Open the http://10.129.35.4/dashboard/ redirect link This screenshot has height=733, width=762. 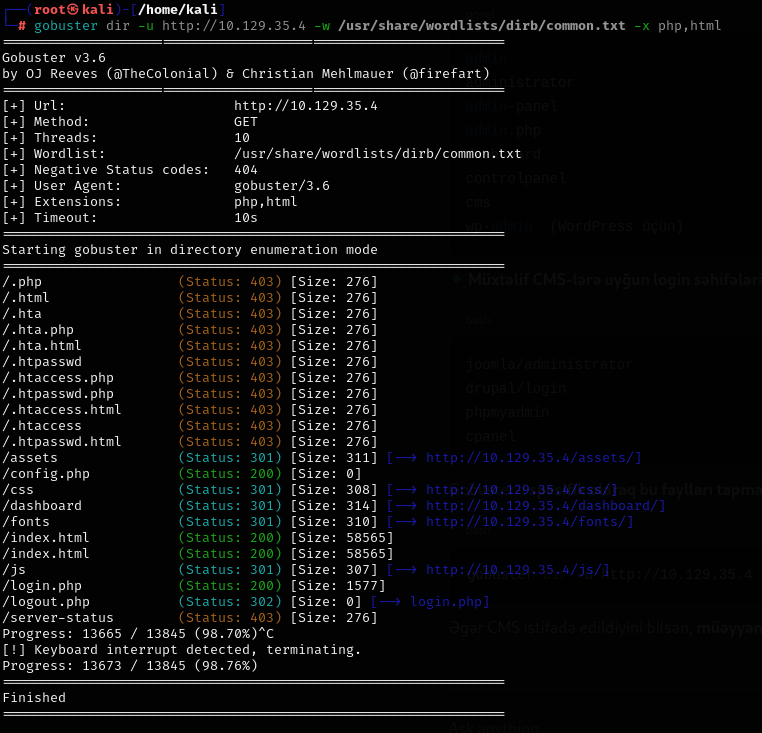click(x=545, y=506)
